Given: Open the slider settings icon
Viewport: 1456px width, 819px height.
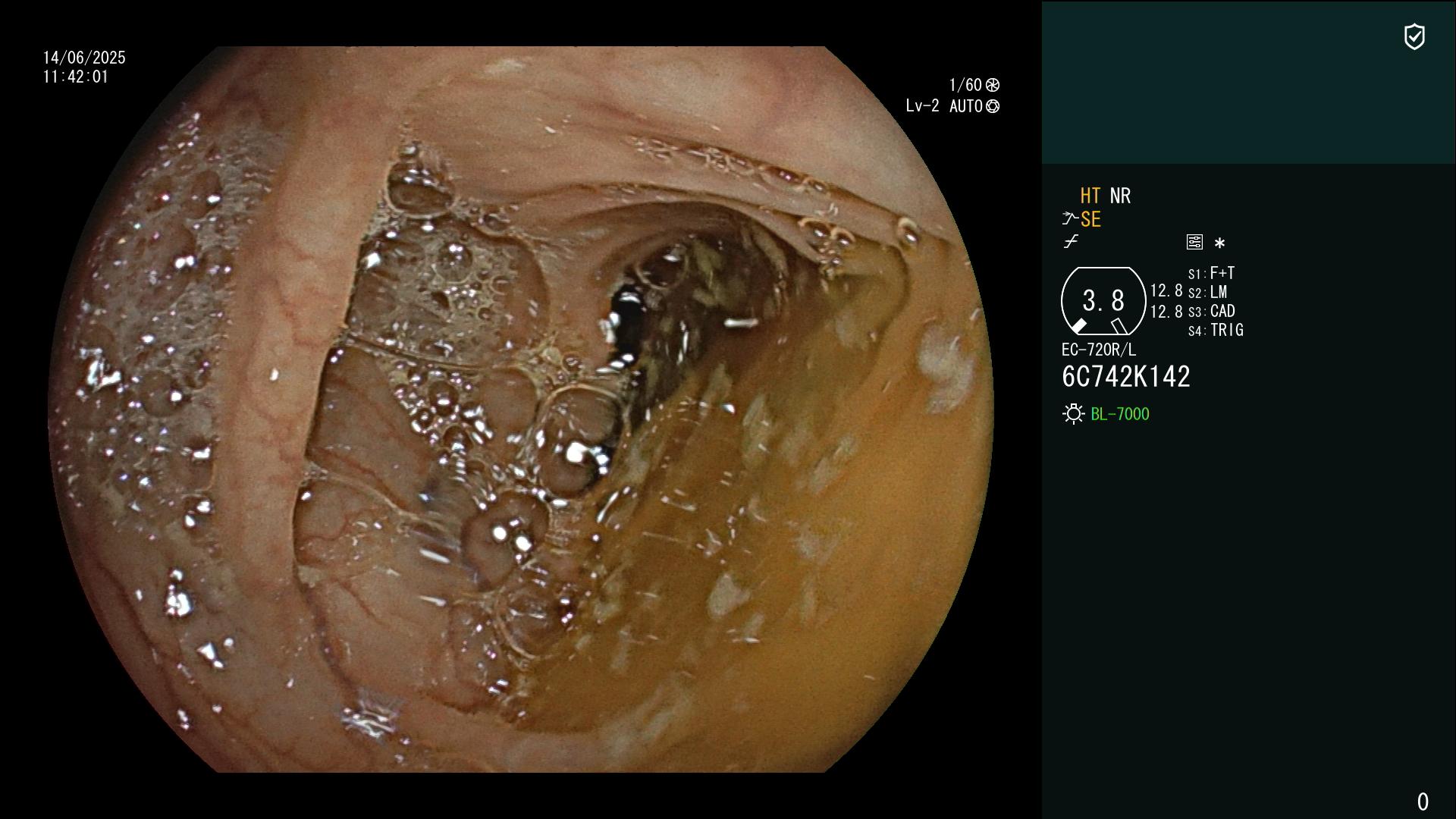Looking at the screenshot, I should point(1194,242).
